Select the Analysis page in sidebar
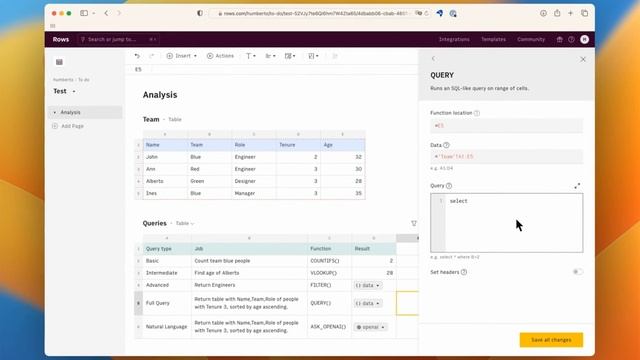 (85, 112)
